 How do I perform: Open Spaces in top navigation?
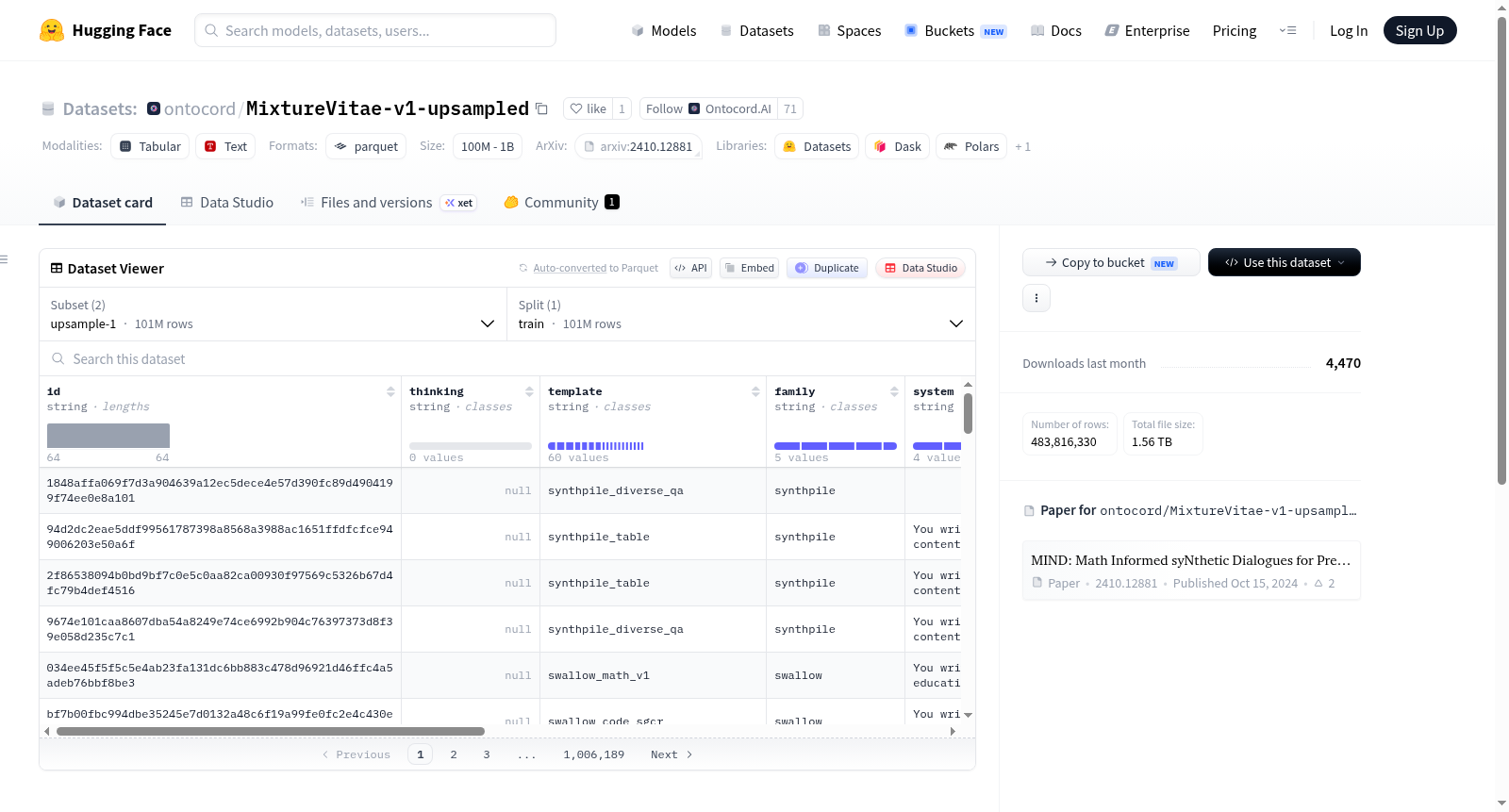(850, 30)
